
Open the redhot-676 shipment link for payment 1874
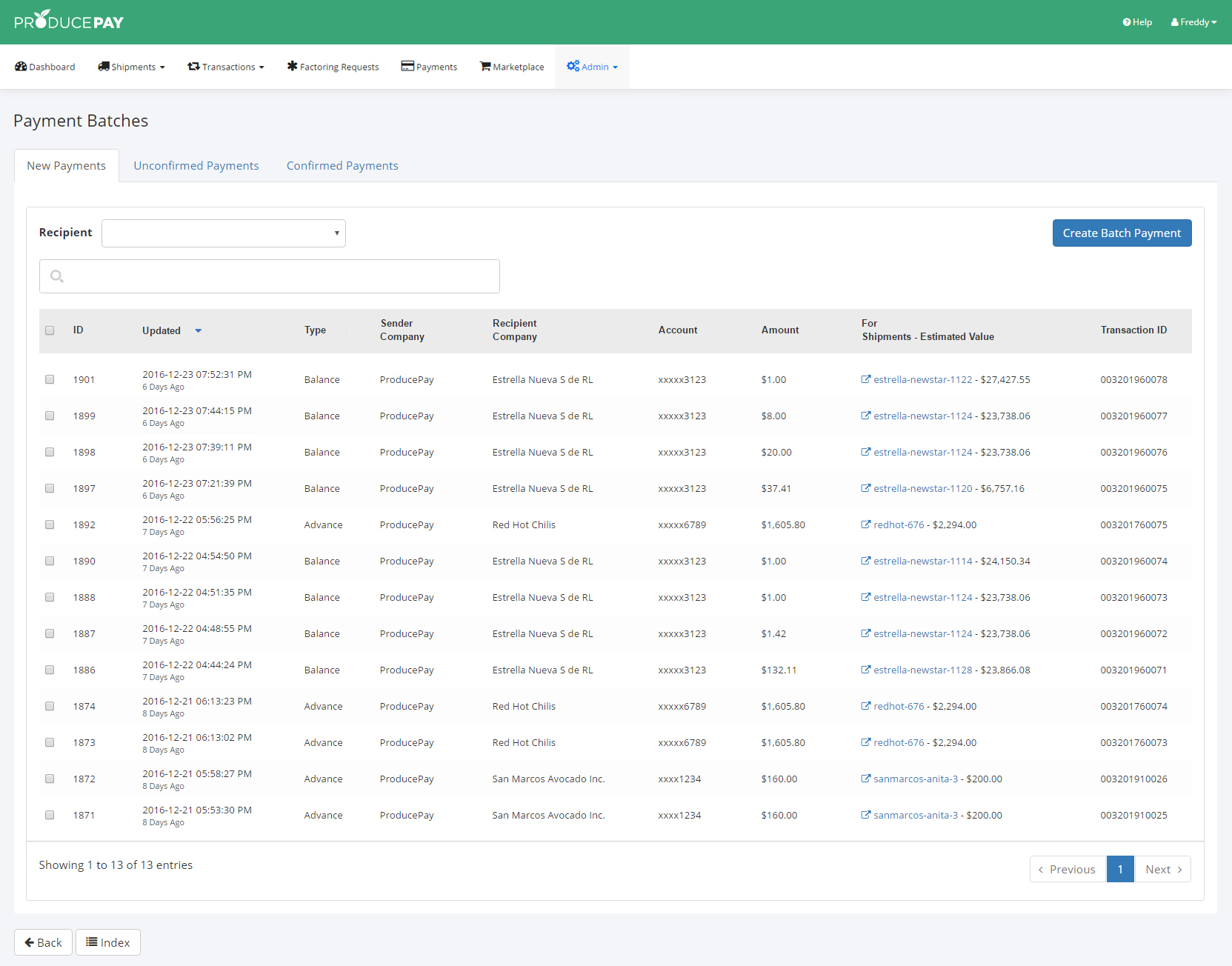pyautogui.click(x=899, y=706)
